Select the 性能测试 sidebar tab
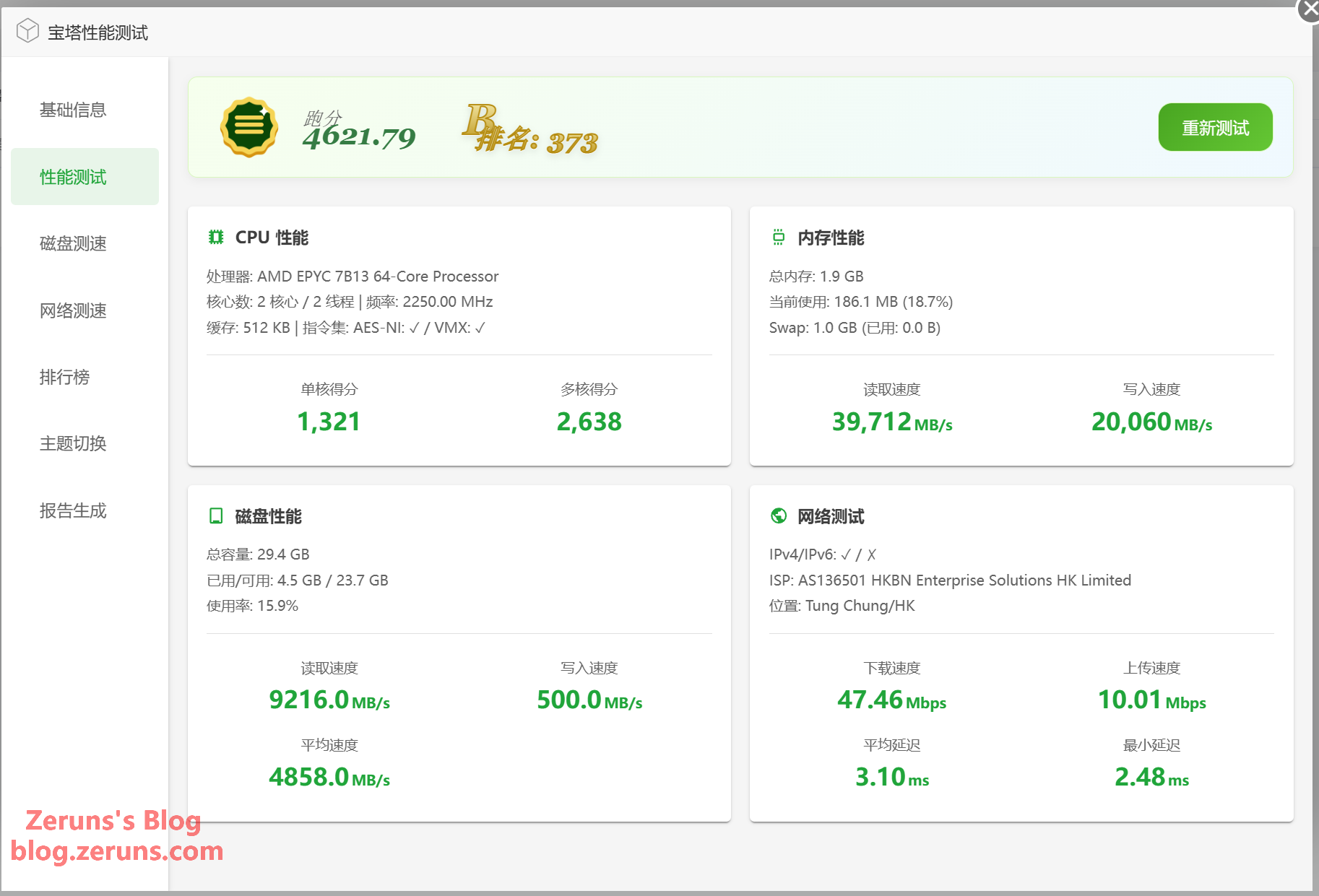Image resolution: width=1319 pixels, height=896 pixels. pos(73,177)
